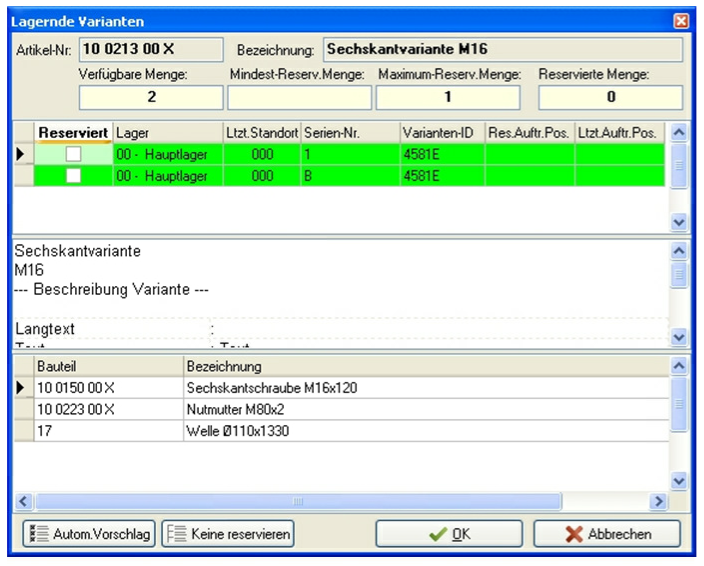The height and width of the screenshot is (566, 704).
Task: Check Reserviert box for serial number 1
Action: (73, 154)
